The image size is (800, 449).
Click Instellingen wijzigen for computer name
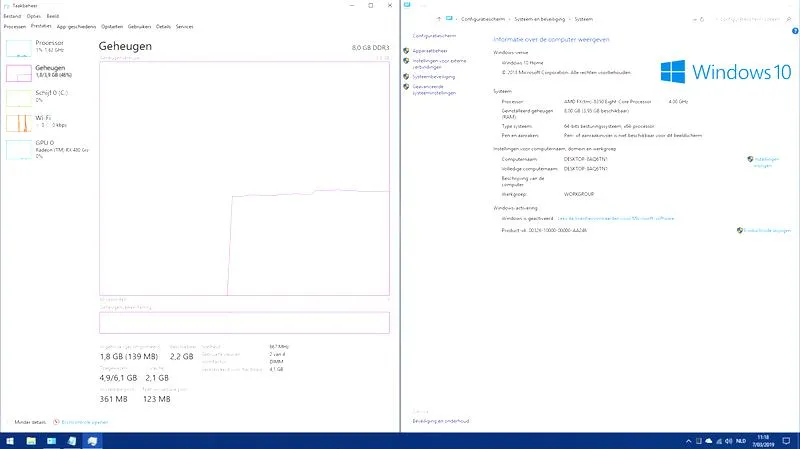click(766, 162)
